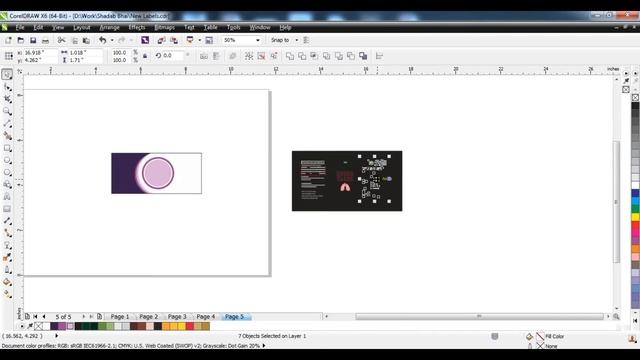Select the Rectangle tool
Image resolution: width=640 pixels, height=360 pixels.
coord(7,148)
